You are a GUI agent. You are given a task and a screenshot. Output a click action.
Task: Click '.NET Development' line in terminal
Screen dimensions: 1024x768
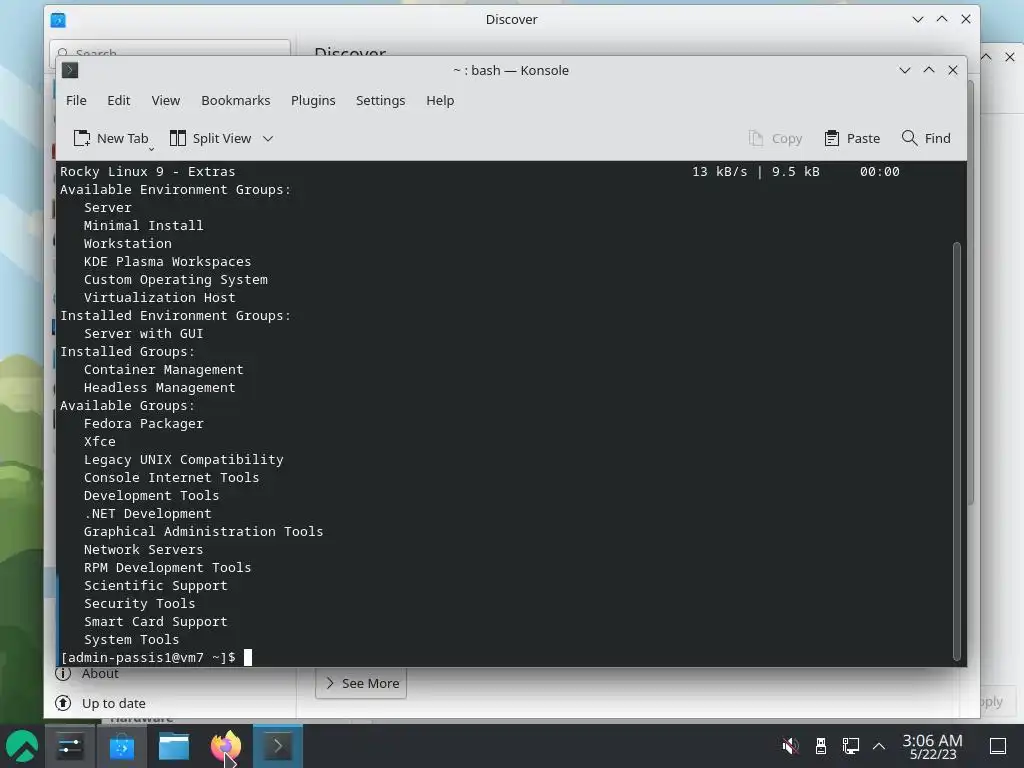148,514
